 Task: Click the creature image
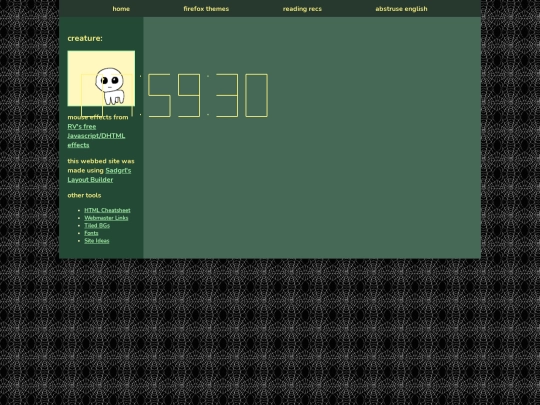[x=101, y=79]
